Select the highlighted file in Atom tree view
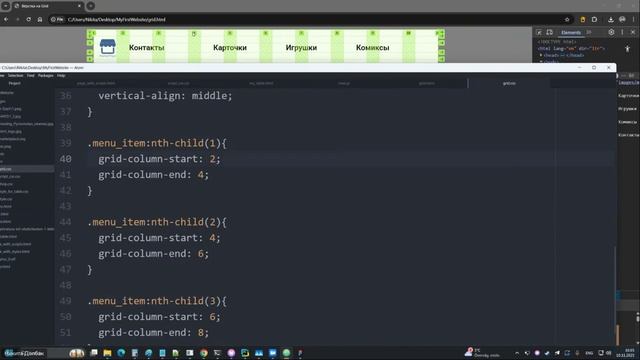 pos(27,169)
